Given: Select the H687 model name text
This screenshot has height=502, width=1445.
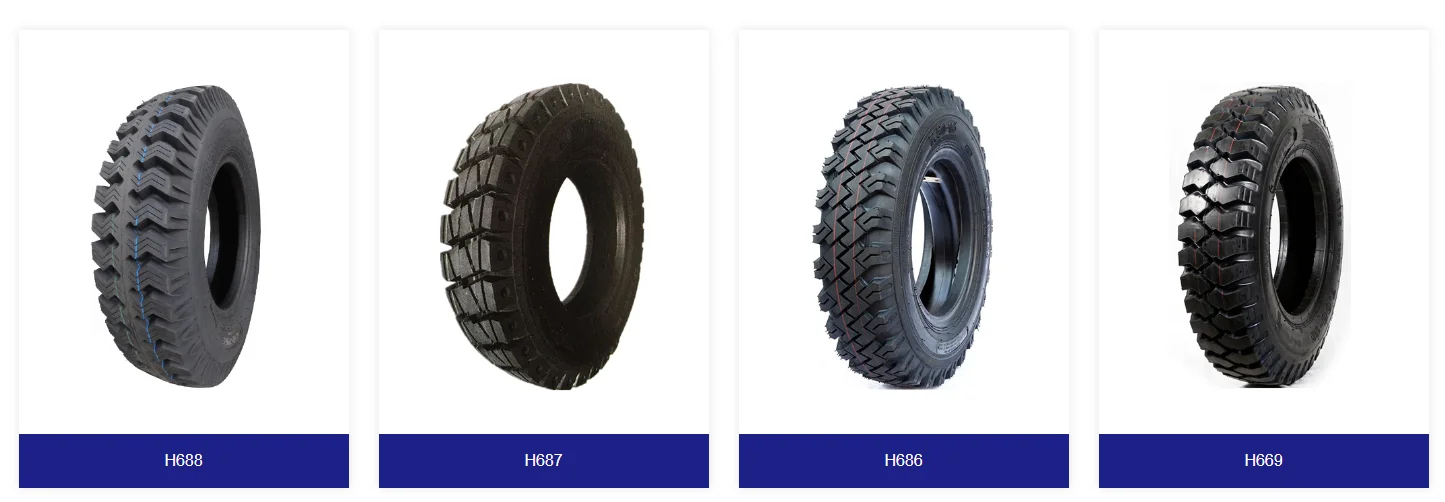Looking at the screenshot, I should (x=544, y=461).
